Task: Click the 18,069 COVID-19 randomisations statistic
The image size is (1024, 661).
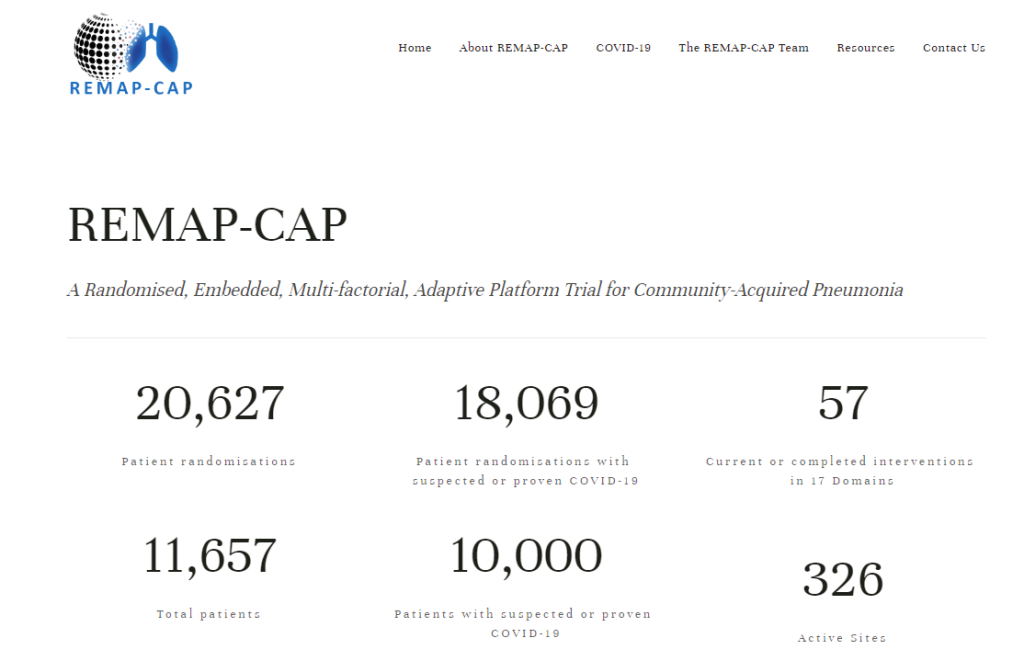Action: point(524,402)
